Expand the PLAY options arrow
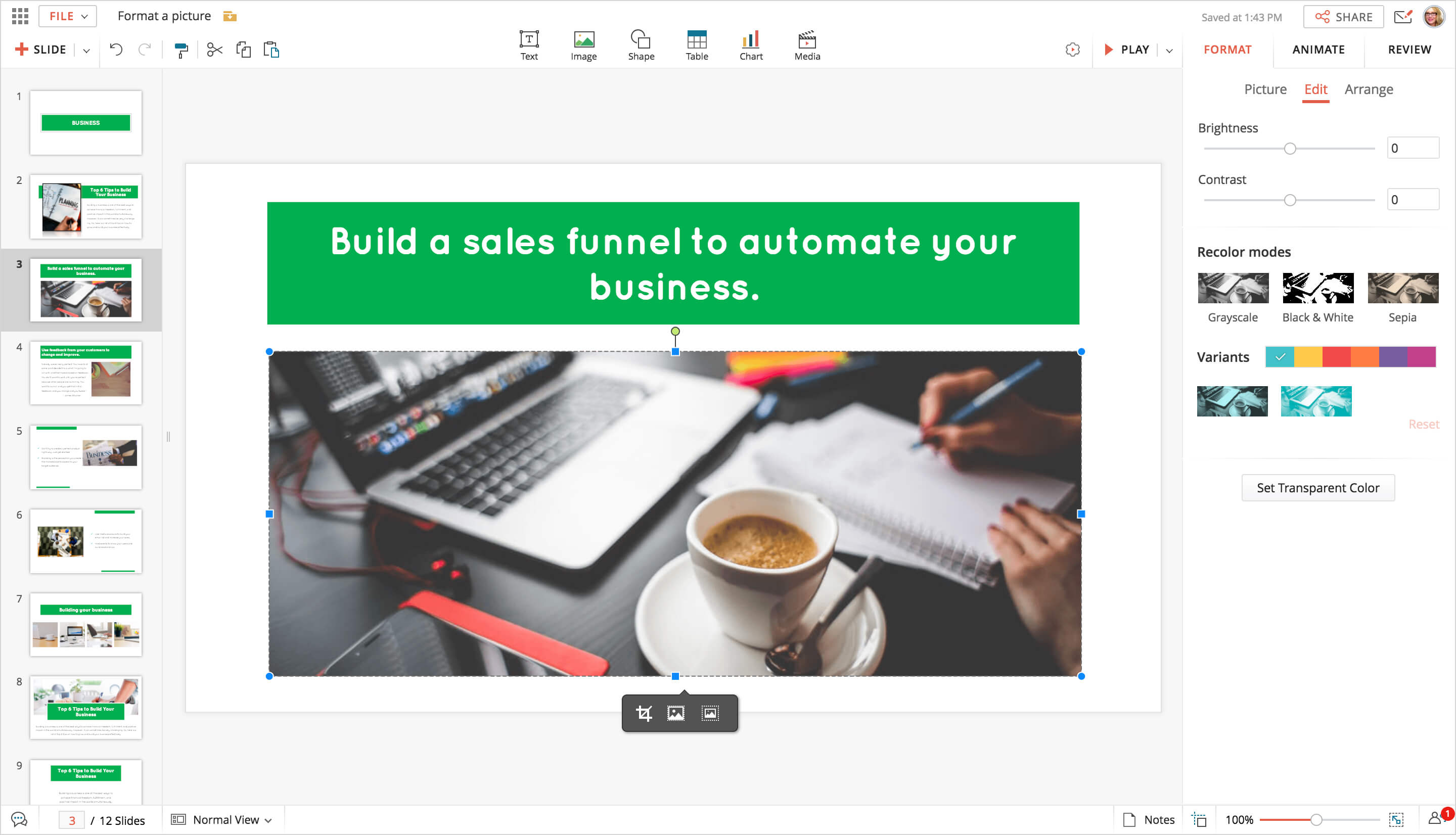The width and height of the screenshot is (1456, 835). pyautogui.click(x=1169, y=51)
